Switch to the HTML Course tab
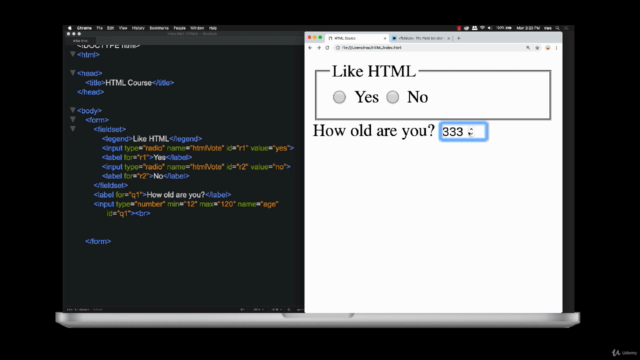Viewport: 640px width, 360px height. (x=357, y=38)
